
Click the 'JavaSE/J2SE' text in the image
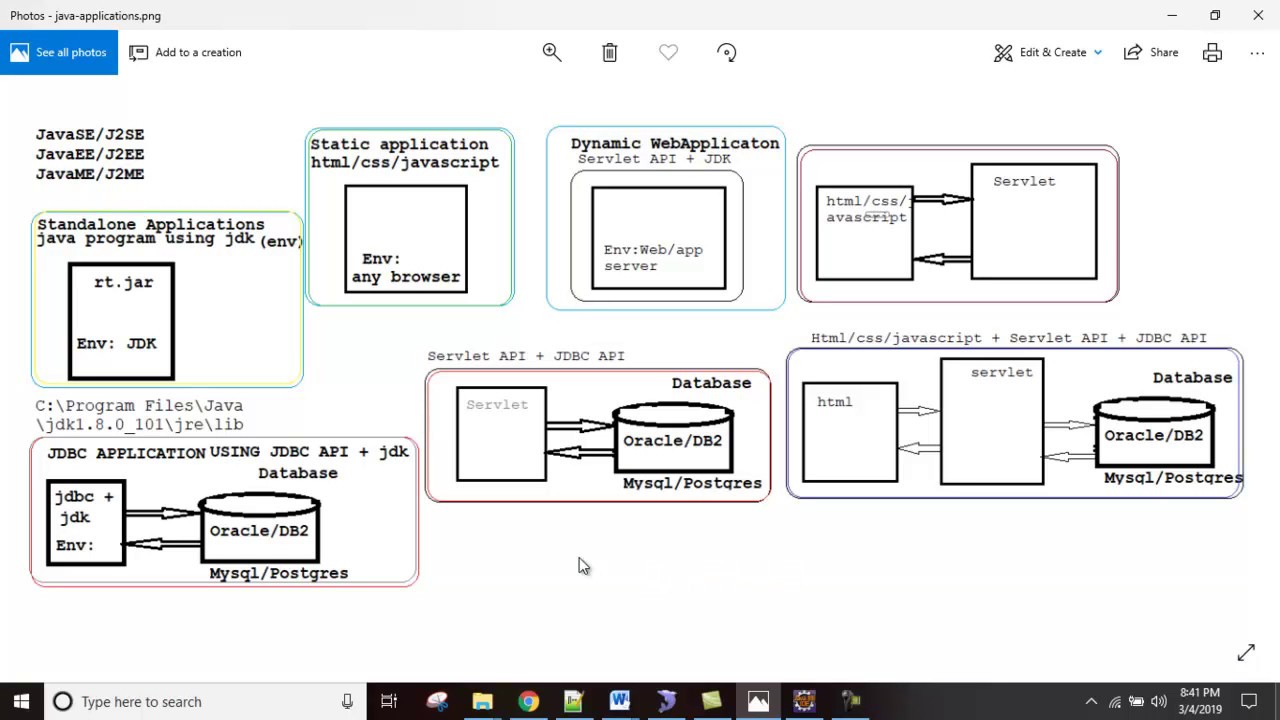point(90,134)
